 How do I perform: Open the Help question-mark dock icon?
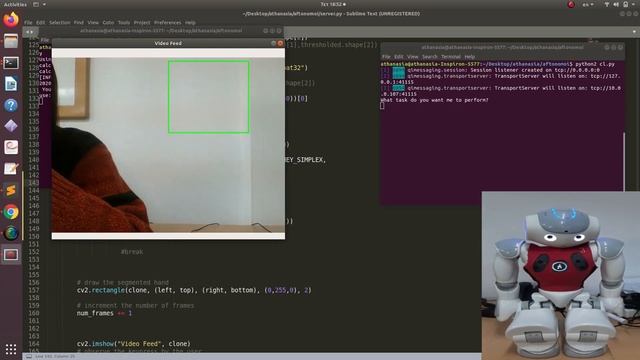coord(11,105)
